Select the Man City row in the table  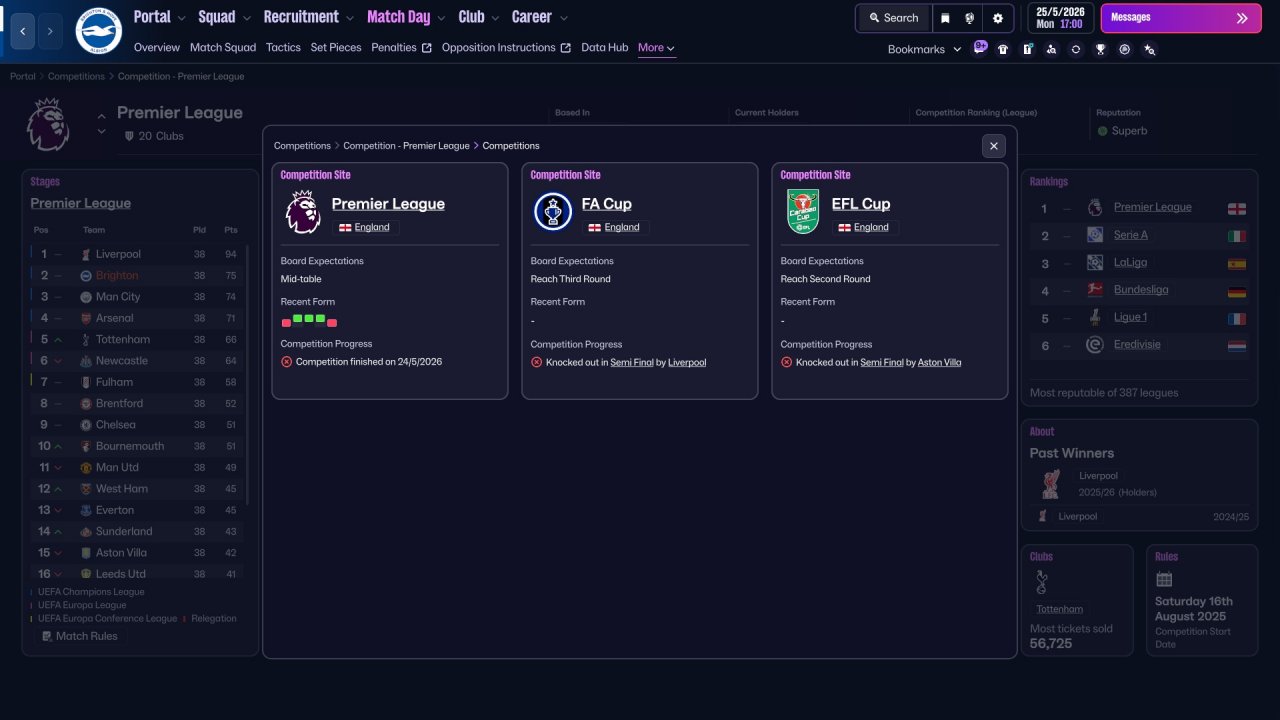tap(137, 297)
